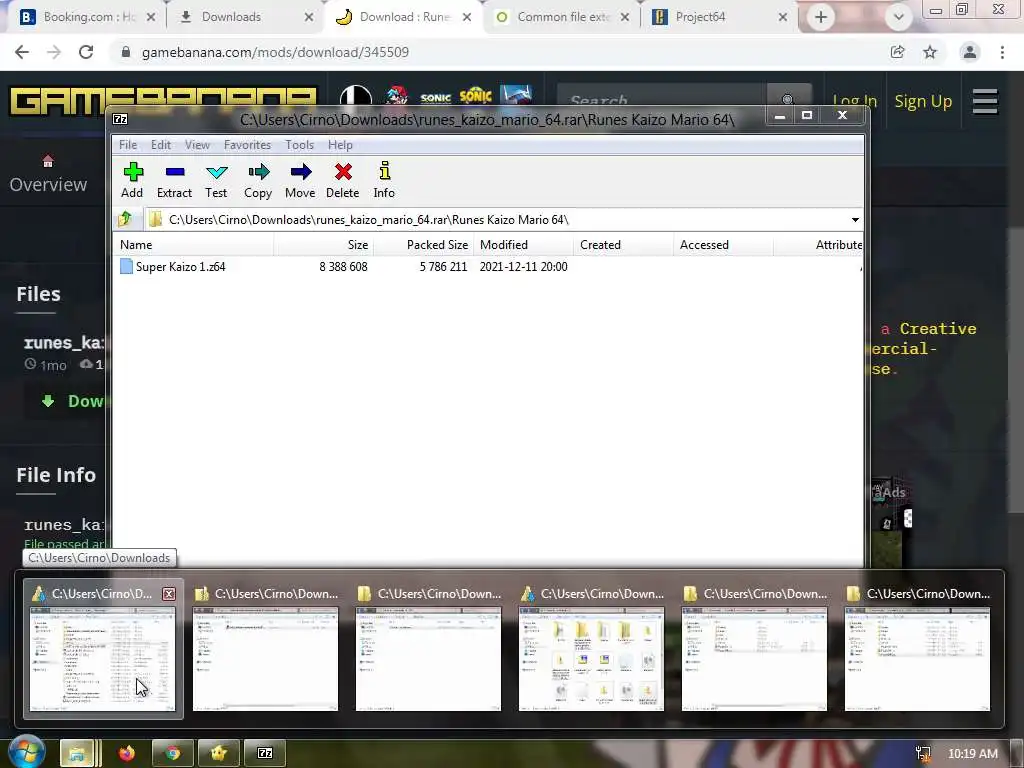Open the File menu in 7-Zip
Image resolution: width=1024 pixels, height=768 pixels.
click(x=128, y=145)
